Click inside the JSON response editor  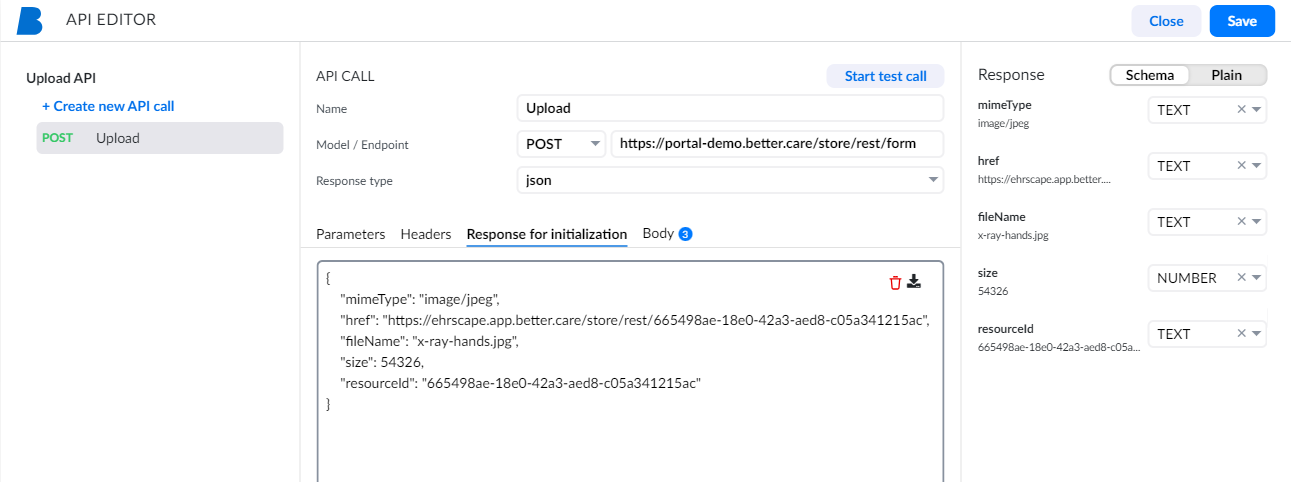point(630,372)
